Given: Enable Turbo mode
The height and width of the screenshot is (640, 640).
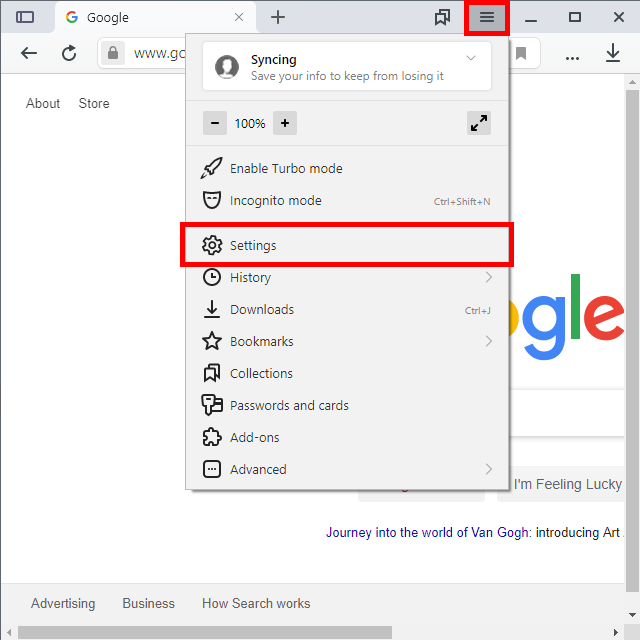Looking at the screenshot, I should tap(347, 168).
